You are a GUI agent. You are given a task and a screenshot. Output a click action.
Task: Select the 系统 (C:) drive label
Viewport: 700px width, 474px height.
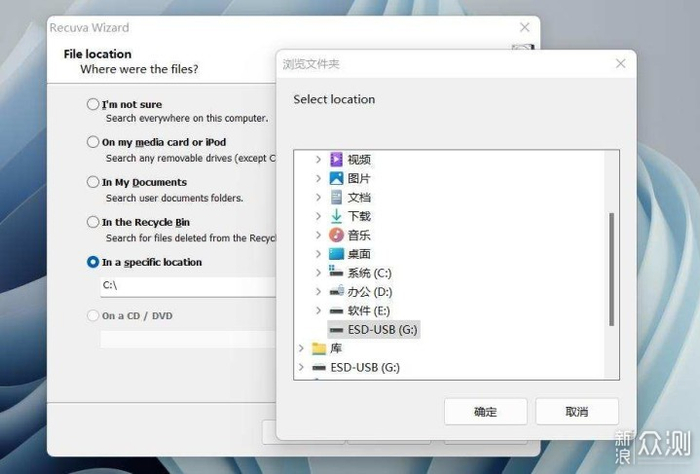[x=369, y=273]
